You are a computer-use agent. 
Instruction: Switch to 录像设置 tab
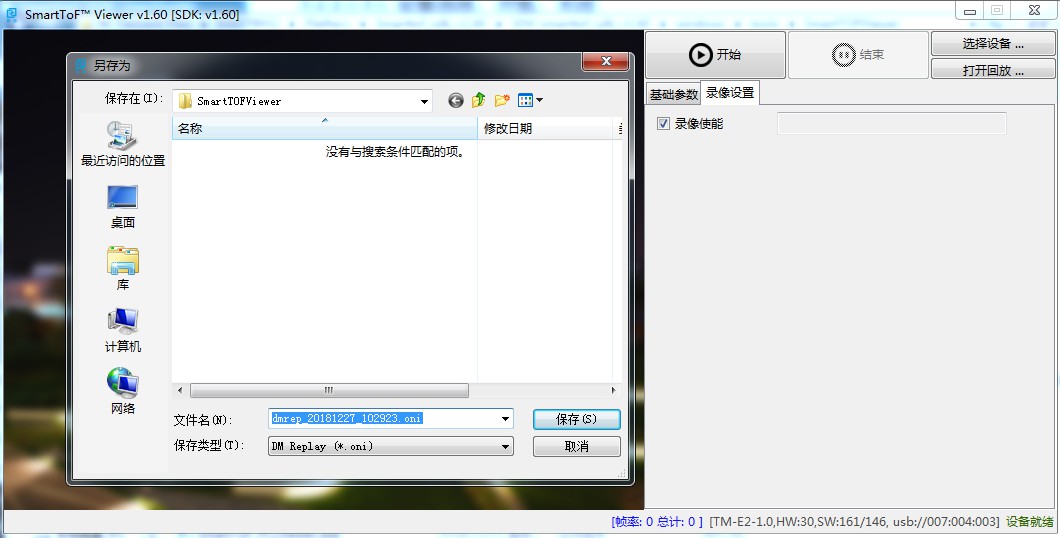[730, 93]
